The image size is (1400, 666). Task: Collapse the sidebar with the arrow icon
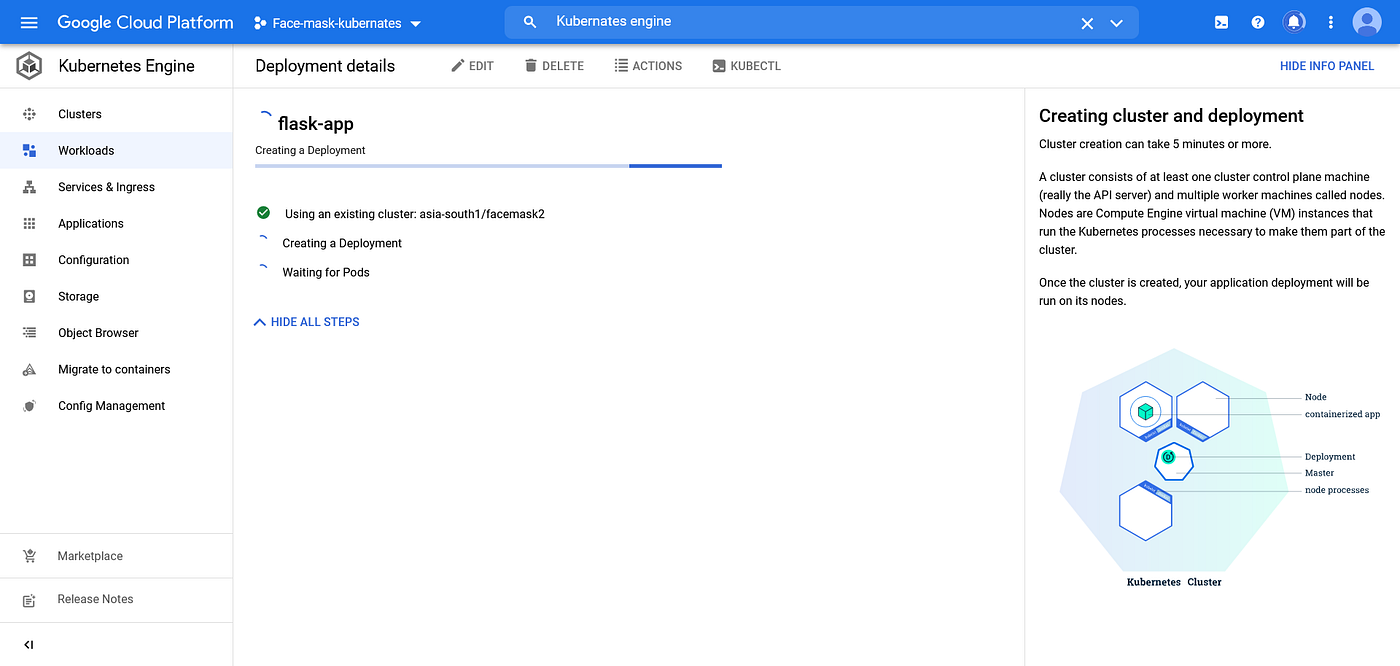(x=28, y=645)
